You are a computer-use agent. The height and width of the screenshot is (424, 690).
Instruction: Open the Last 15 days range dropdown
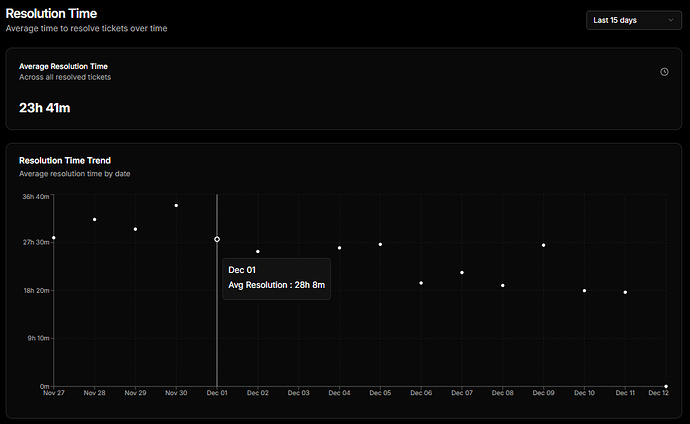click(x=633, y=20)
